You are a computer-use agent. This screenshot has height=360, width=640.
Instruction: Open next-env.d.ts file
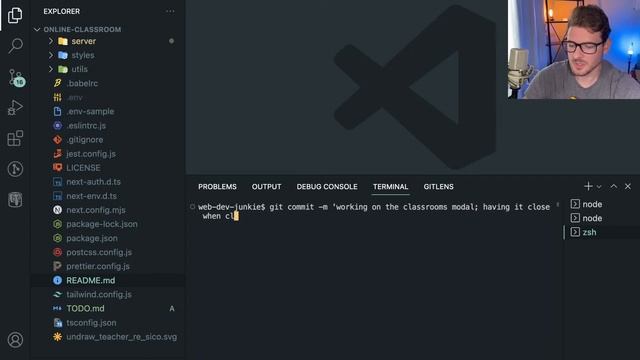(91, 196)
